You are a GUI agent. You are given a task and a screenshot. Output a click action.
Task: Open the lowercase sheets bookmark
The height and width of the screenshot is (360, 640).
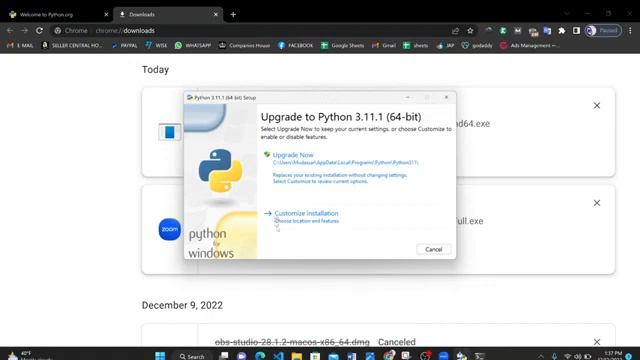click(x=416, y=45)
